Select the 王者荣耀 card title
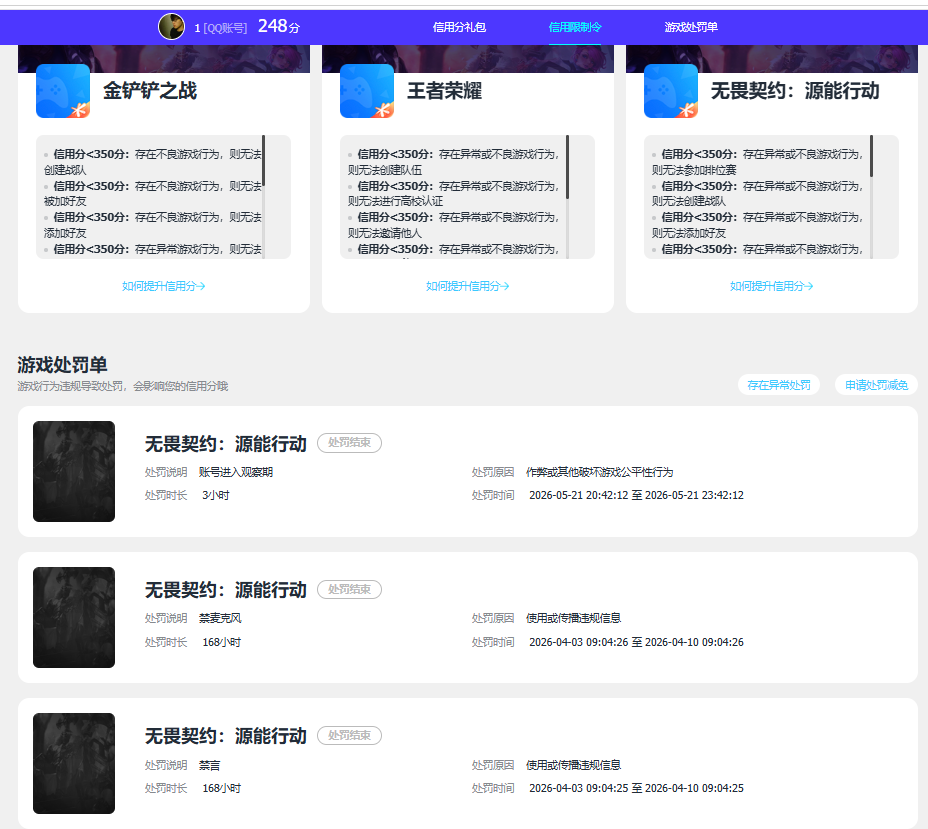The image size is (928, 829). (x=444, y=91)
